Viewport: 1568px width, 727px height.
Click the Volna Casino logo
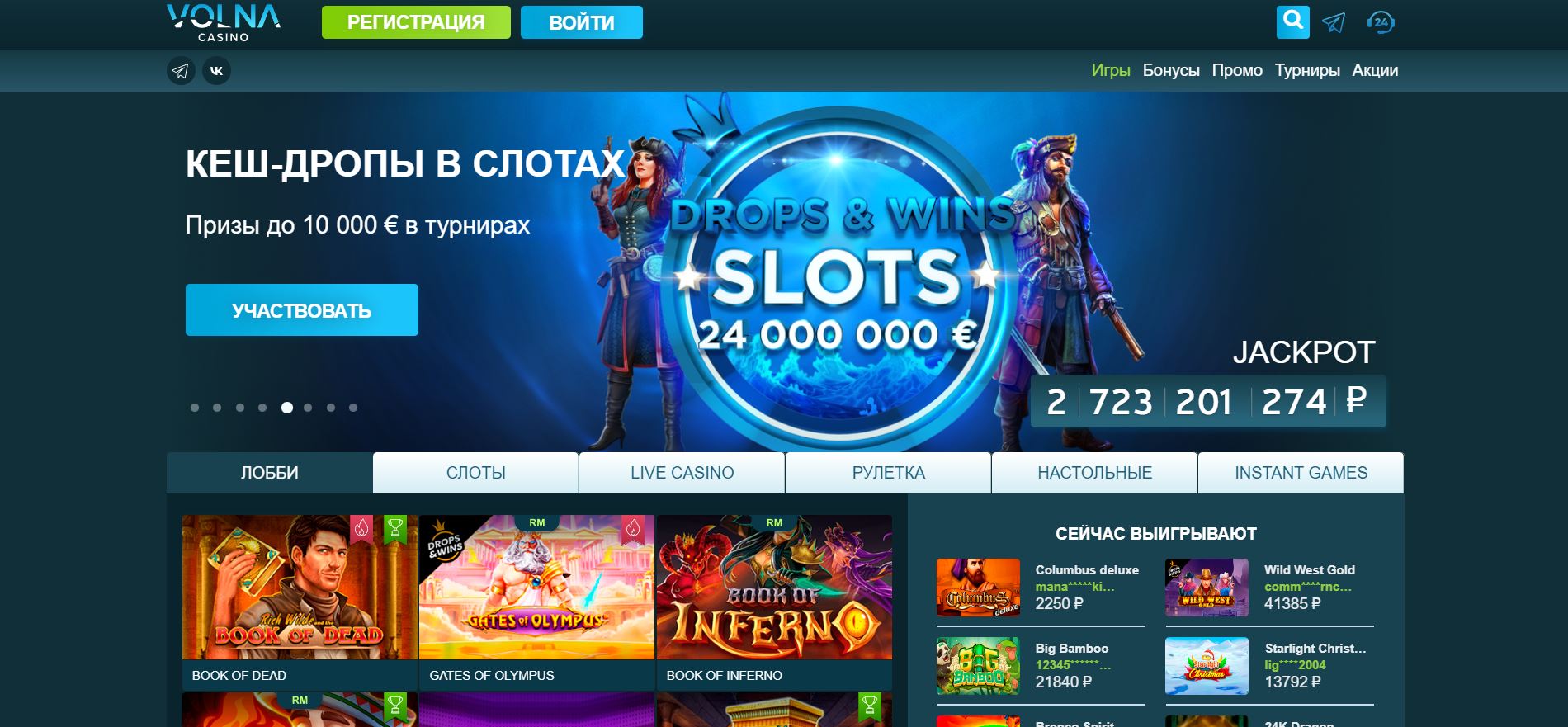(x=224, y=22)
